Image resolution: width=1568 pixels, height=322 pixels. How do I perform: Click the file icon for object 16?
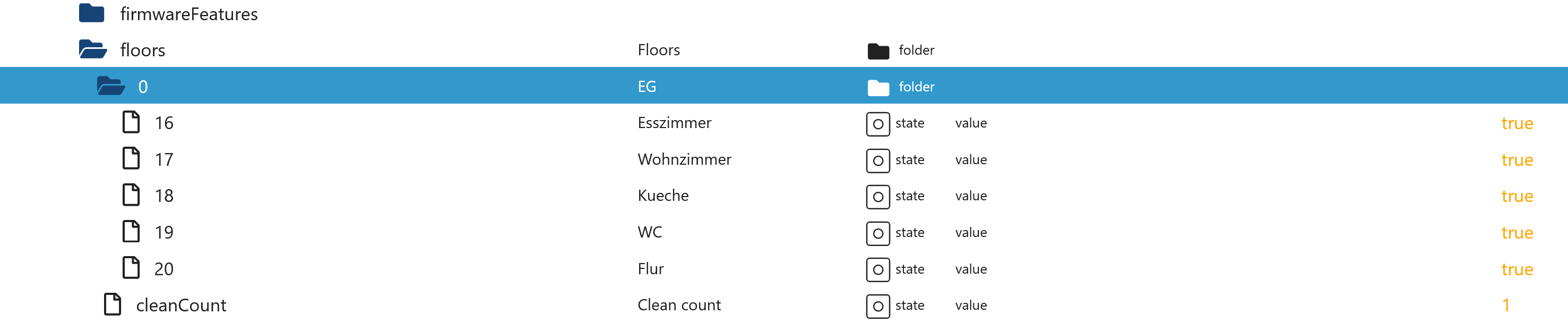[131, 122]
